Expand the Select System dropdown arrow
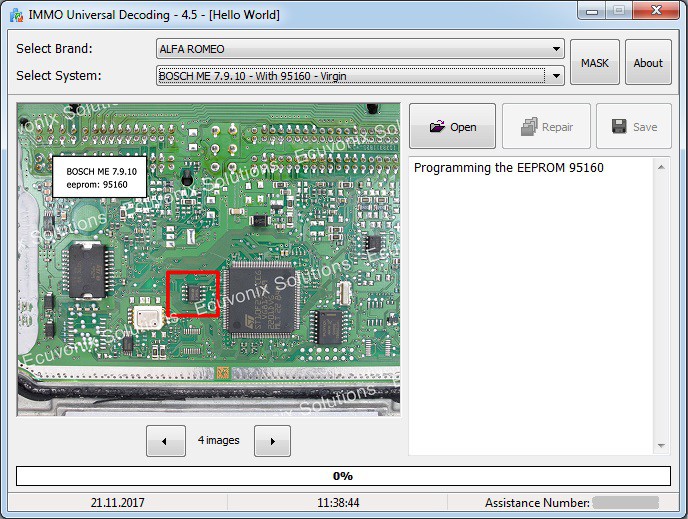Viewport: 688px width, 519px height. click(556, 76)
